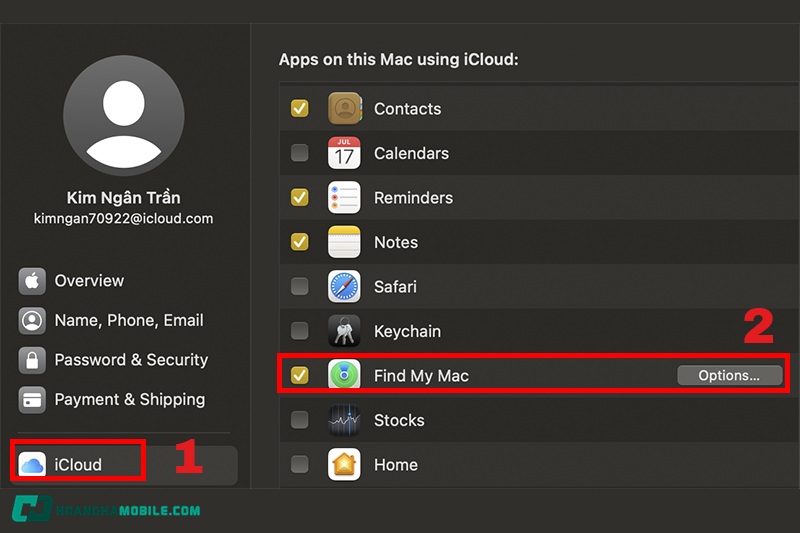Viewport: 800px width, 533px height.
Task: Click the Contacts app icon
Action: pos(344,109)
